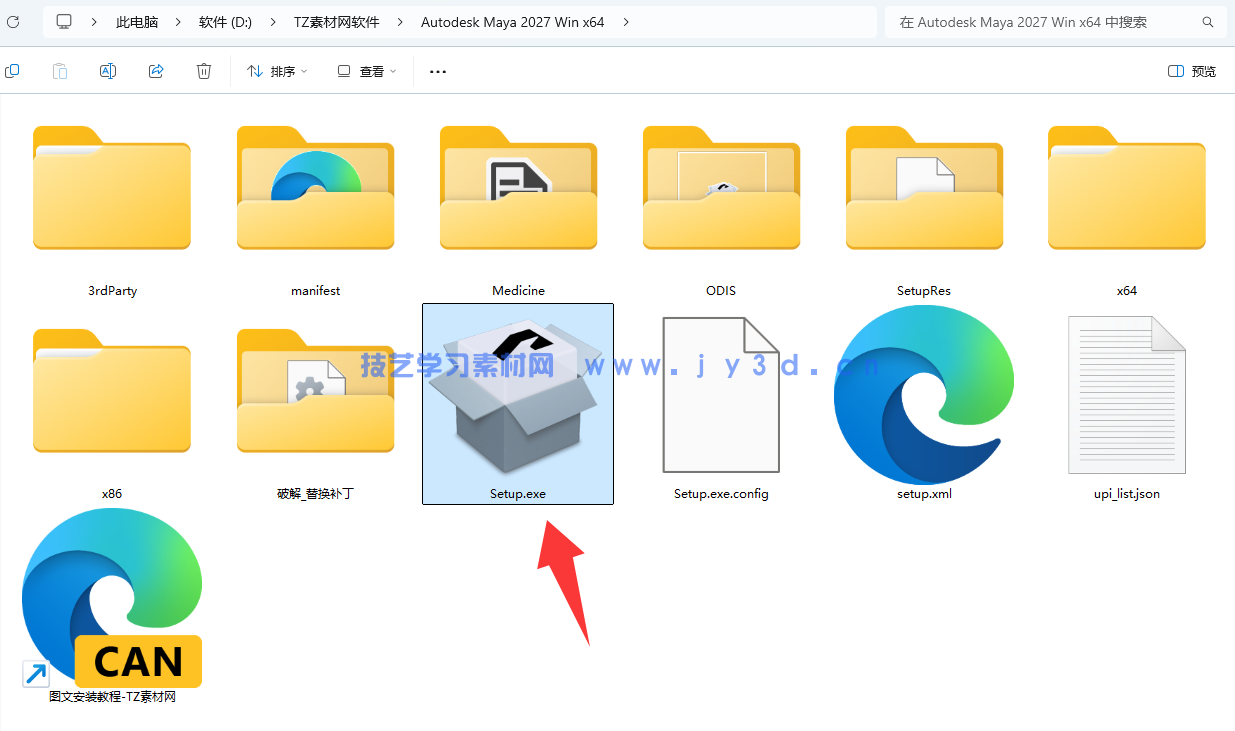This screenshot has height=731, width=1235.
Task: Open the ODIS folder
Action: click(x=721, y=188)
